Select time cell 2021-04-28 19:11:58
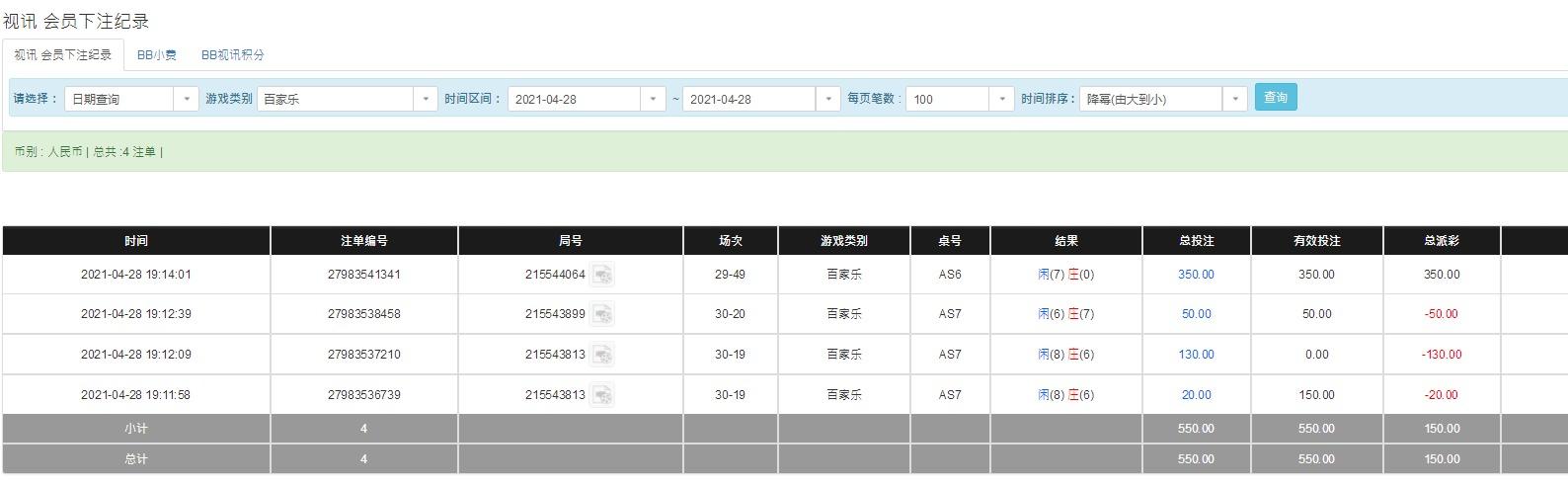1568x485 pixels. [136, 395]
